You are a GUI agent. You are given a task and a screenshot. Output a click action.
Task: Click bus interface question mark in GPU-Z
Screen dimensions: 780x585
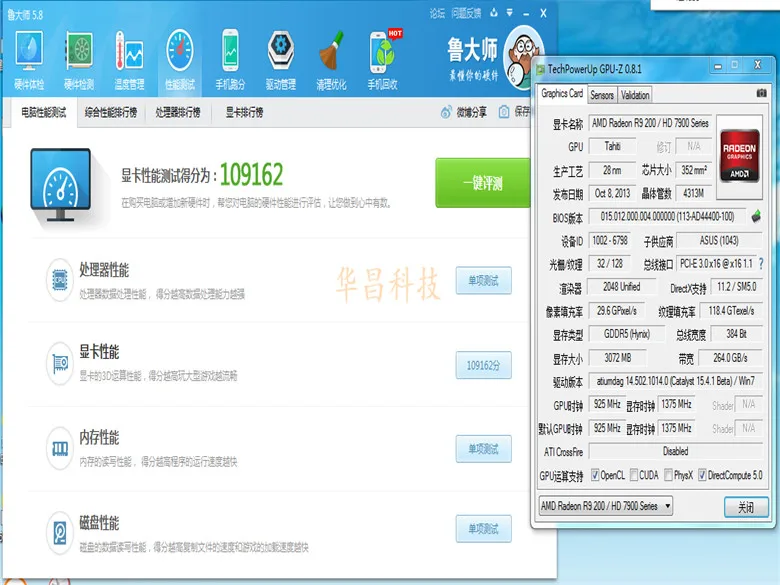(761, 264)
